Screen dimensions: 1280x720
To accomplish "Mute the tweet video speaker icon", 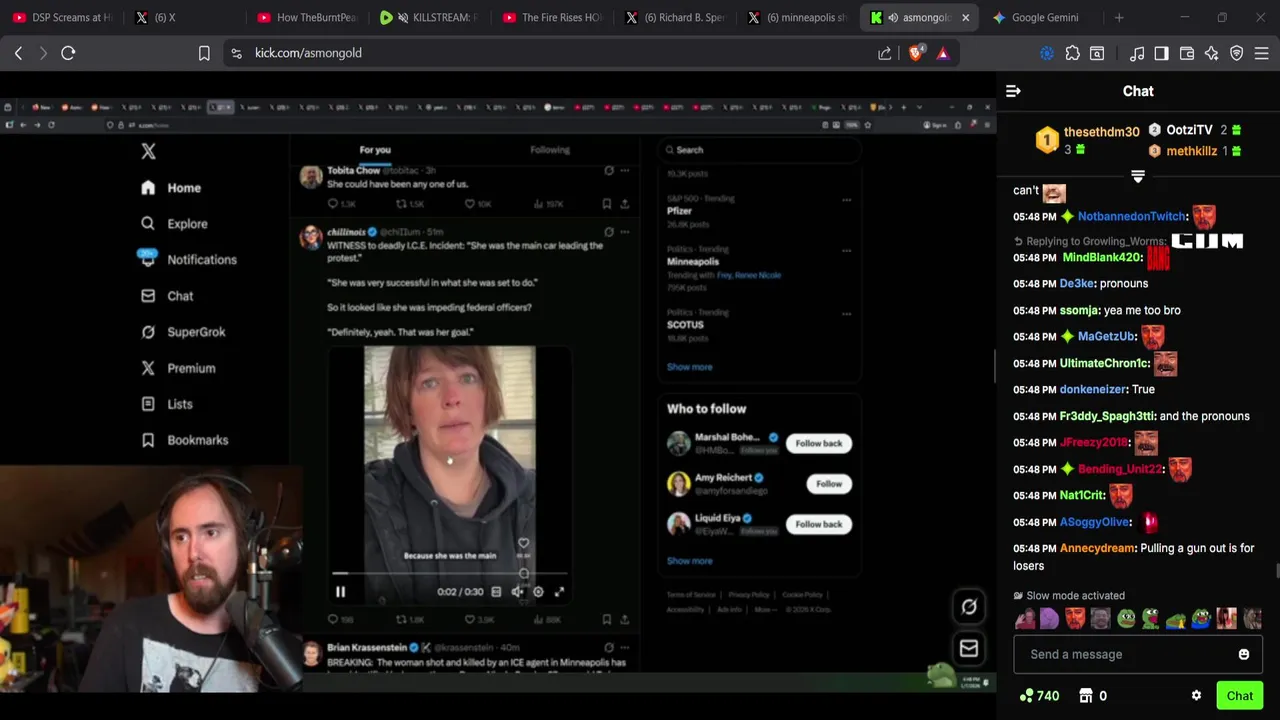I will pos(517,591).
